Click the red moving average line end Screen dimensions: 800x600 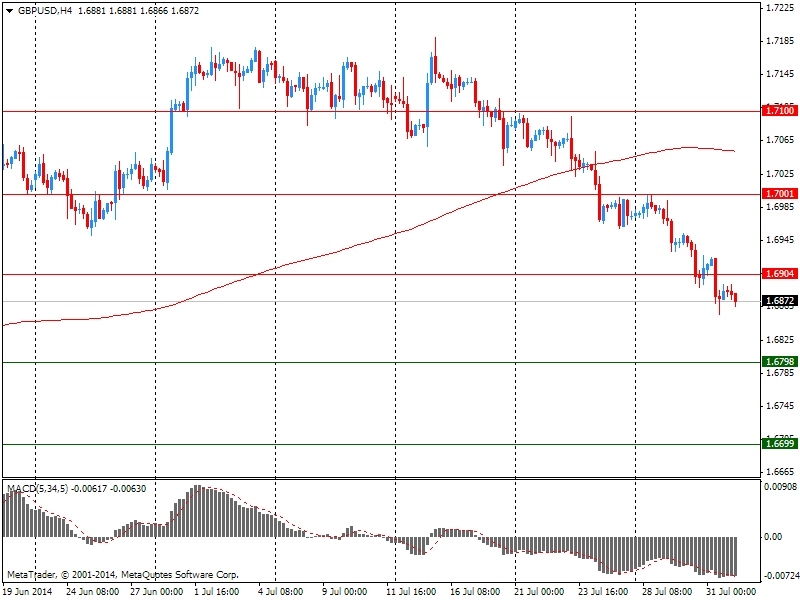(733, 151)
